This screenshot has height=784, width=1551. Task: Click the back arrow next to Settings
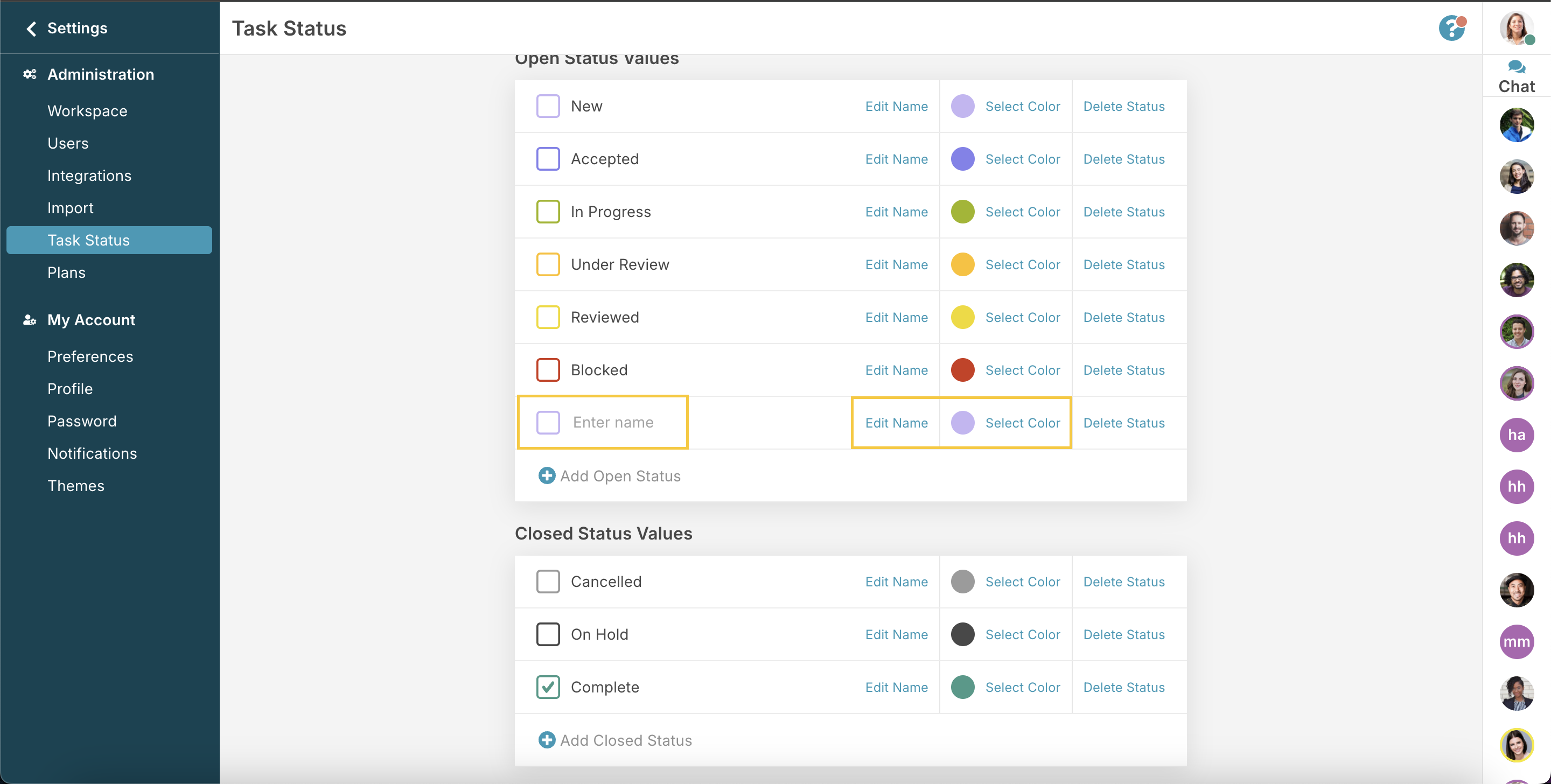[x=31, y=29]
